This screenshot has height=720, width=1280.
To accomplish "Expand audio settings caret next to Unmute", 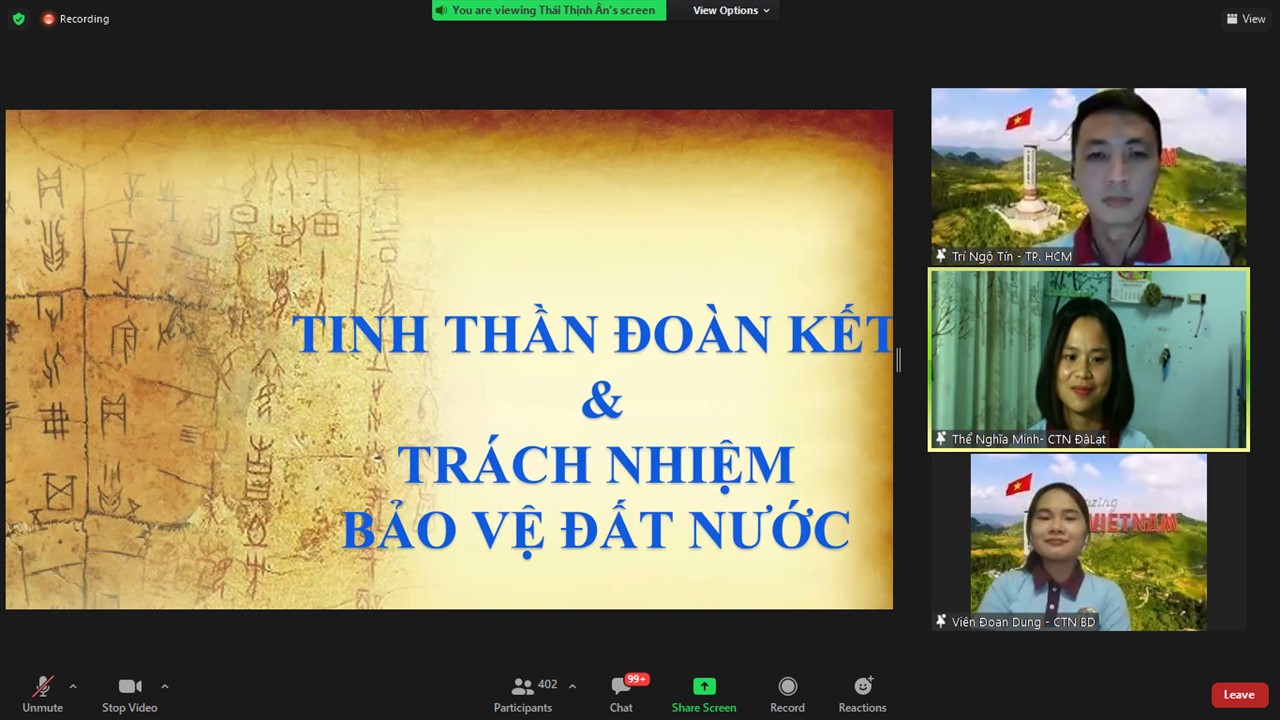I will (x=73, y=686).
